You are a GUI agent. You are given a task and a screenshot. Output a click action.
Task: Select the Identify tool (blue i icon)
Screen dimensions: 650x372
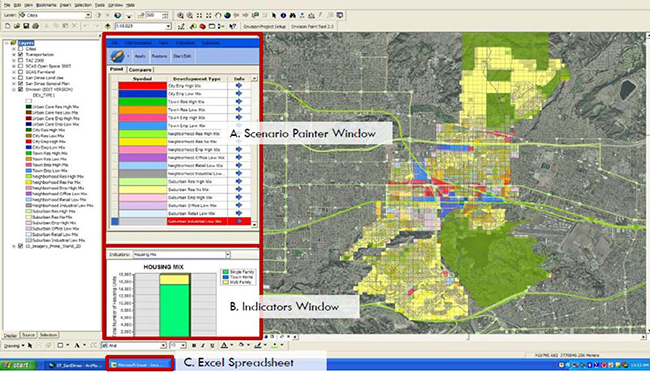(283, 15)
